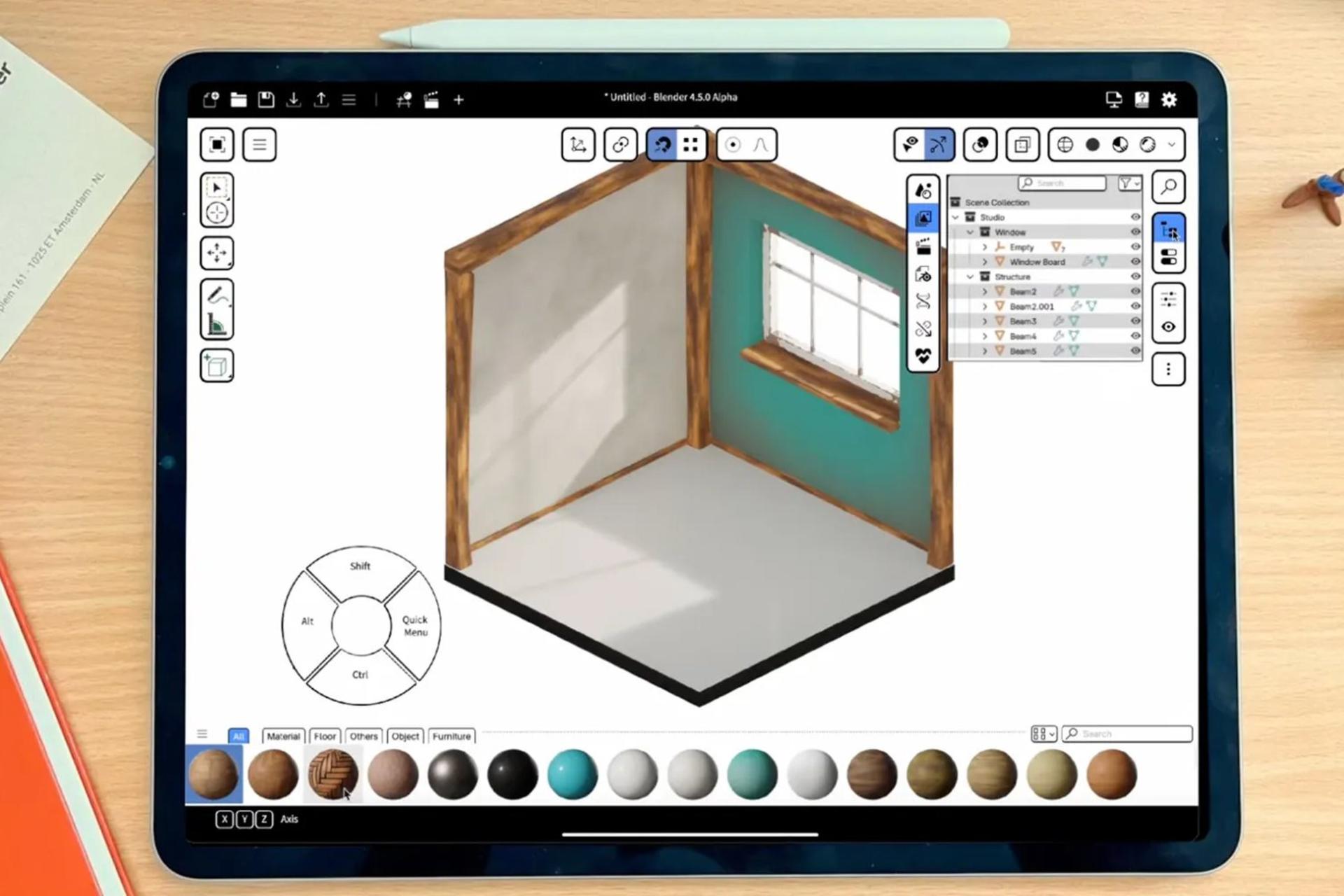The width and height of the screenshot is (1344, 896).
Task: Select the Move tool in left toolbar
Action: 217,253
